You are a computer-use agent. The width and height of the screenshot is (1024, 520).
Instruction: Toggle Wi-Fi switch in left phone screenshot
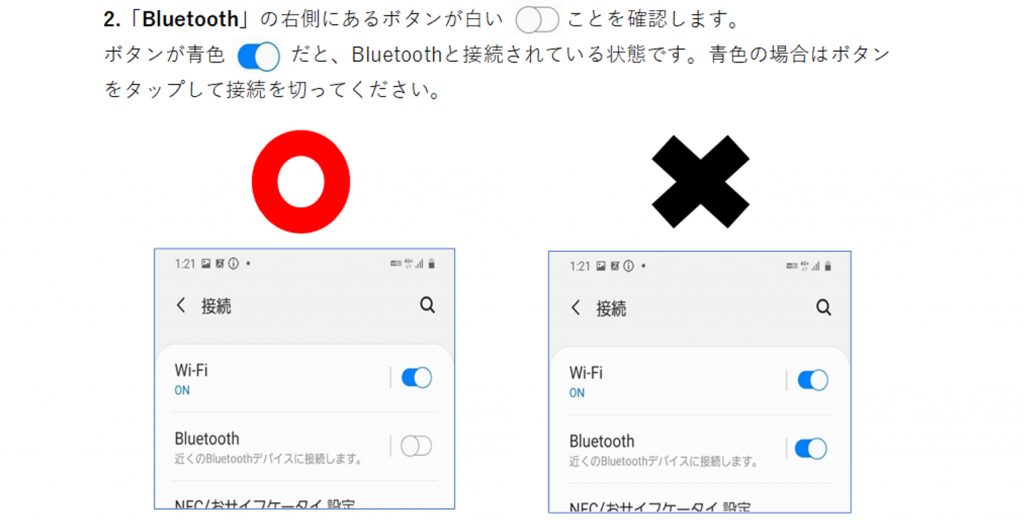(417, 378)
